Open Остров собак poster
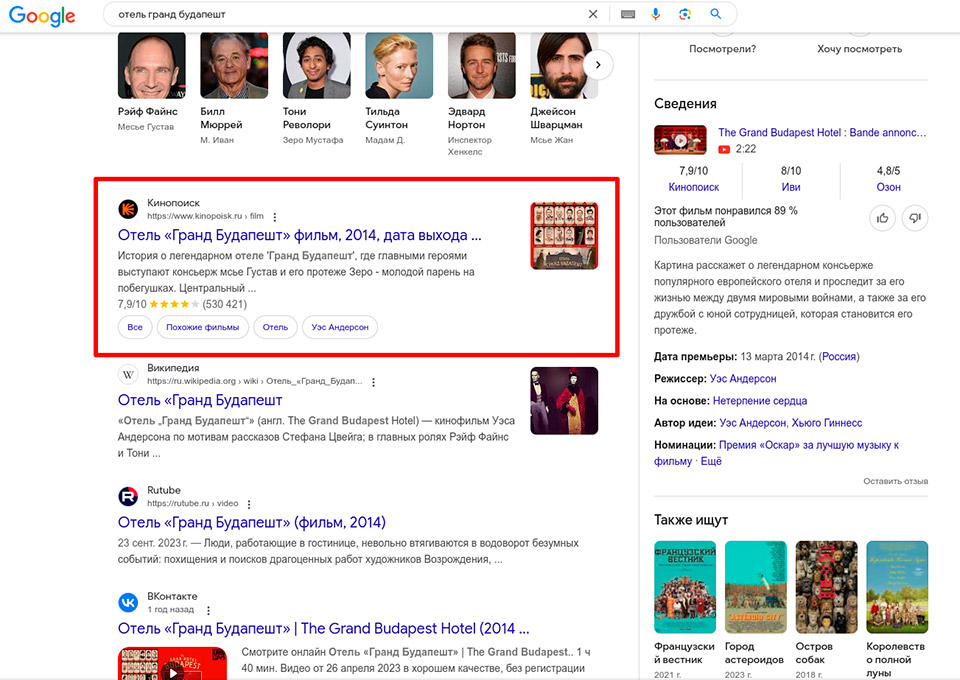 (826, 587)
